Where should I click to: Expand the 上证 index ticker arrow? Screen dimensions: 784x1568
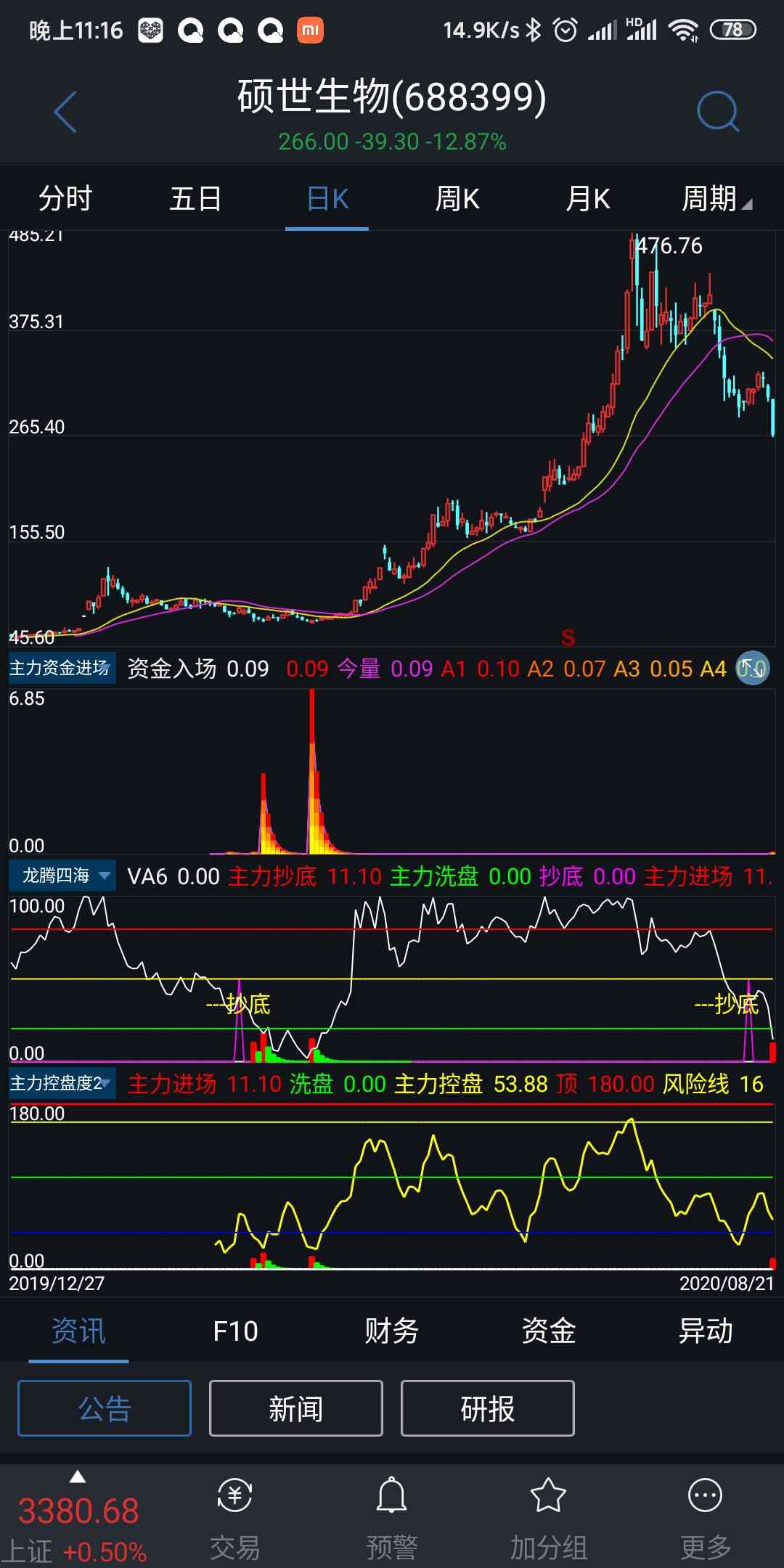[78, 1477]
